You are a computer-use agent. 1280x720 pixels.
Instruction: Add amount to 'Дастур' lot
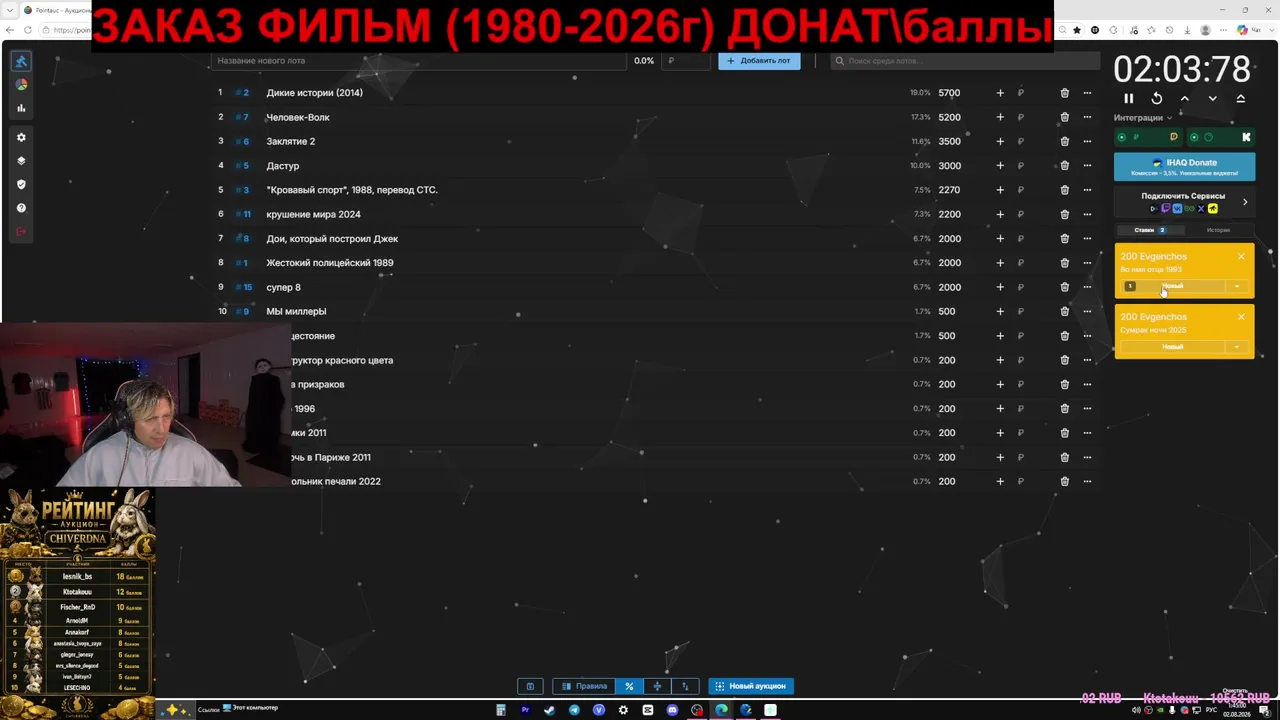tap(1000, 166)
